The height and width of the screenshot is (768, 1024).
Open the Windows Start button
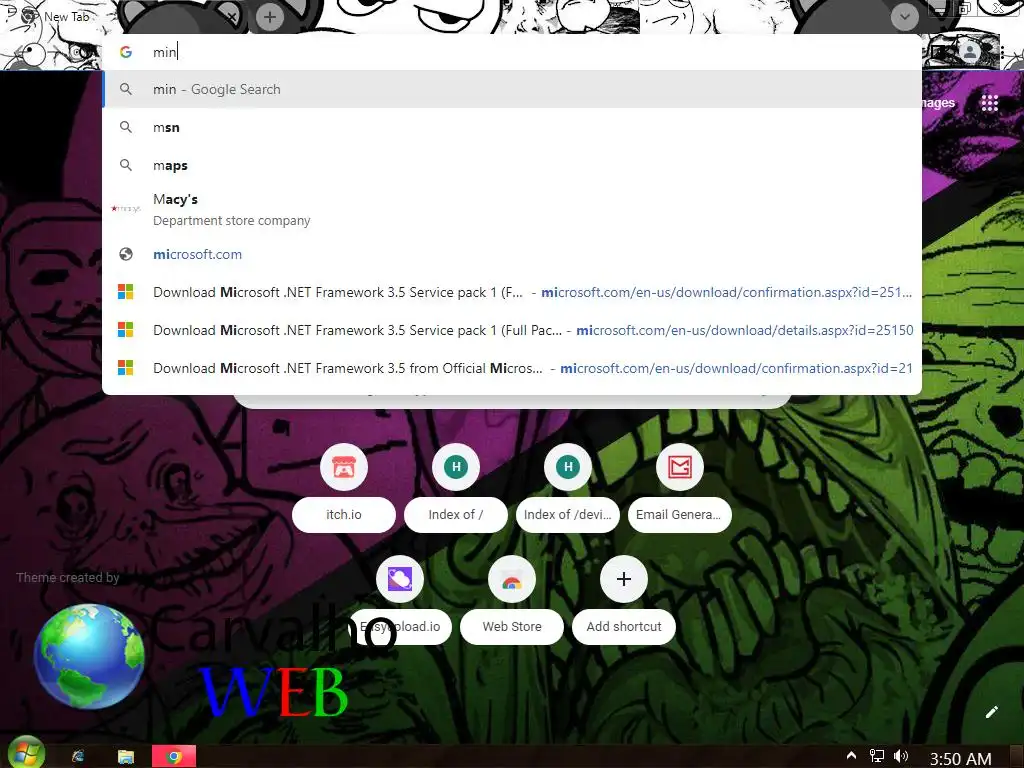[x=25, y=754]
